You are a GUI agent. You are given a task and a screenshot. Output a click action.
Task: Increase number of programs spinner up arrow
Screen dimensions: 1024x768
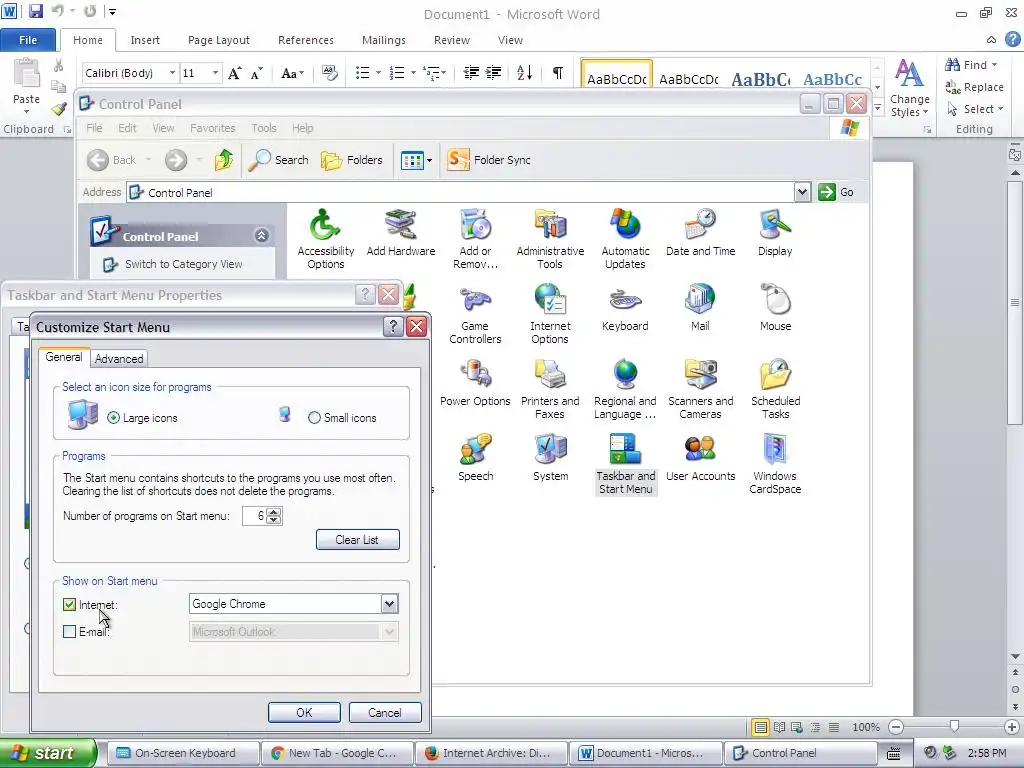[274, 512]
